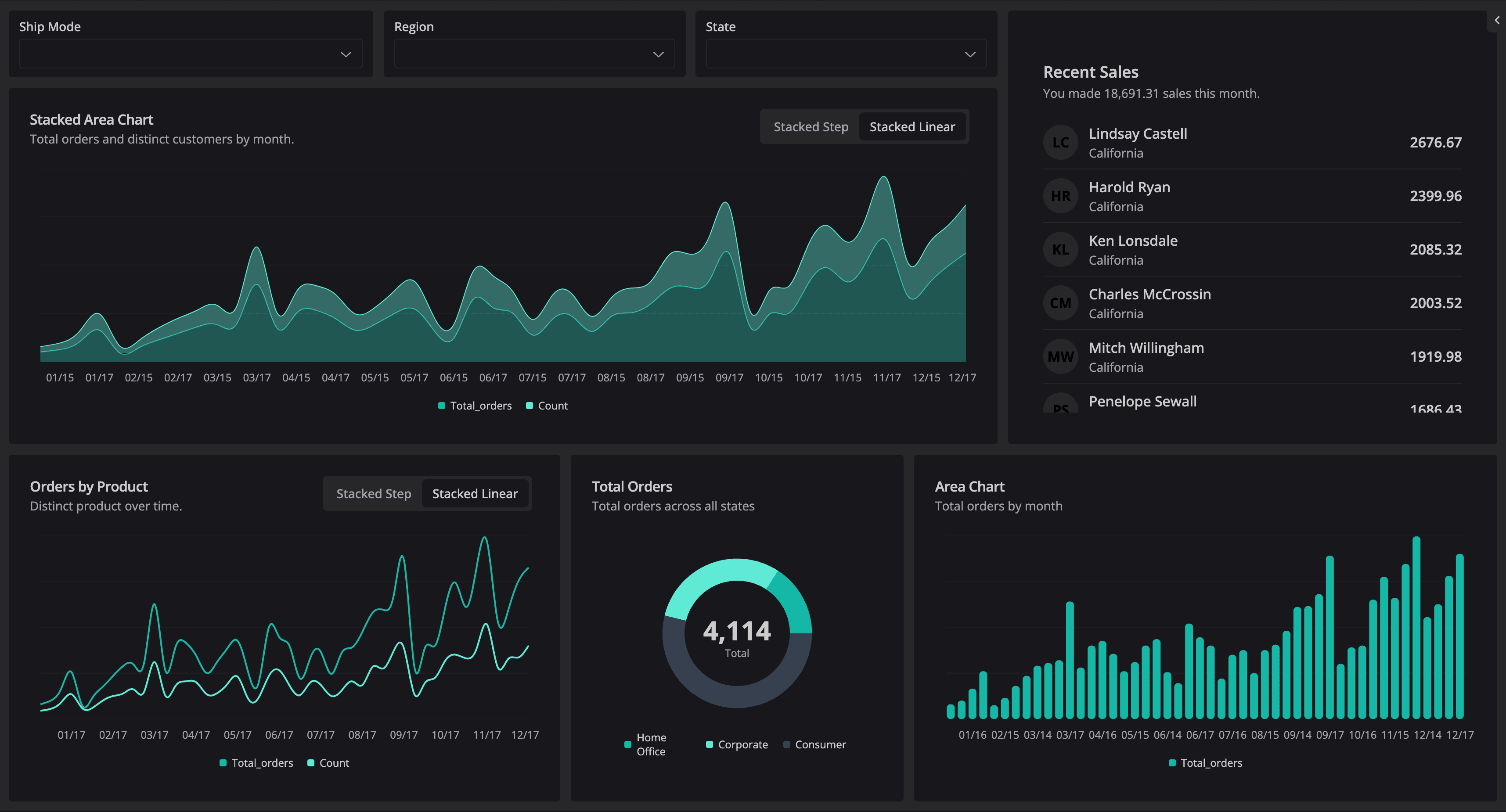Click the 2399.96 sales amount
This screenshot has width=1506, height=812.
tap(1435, 196)
